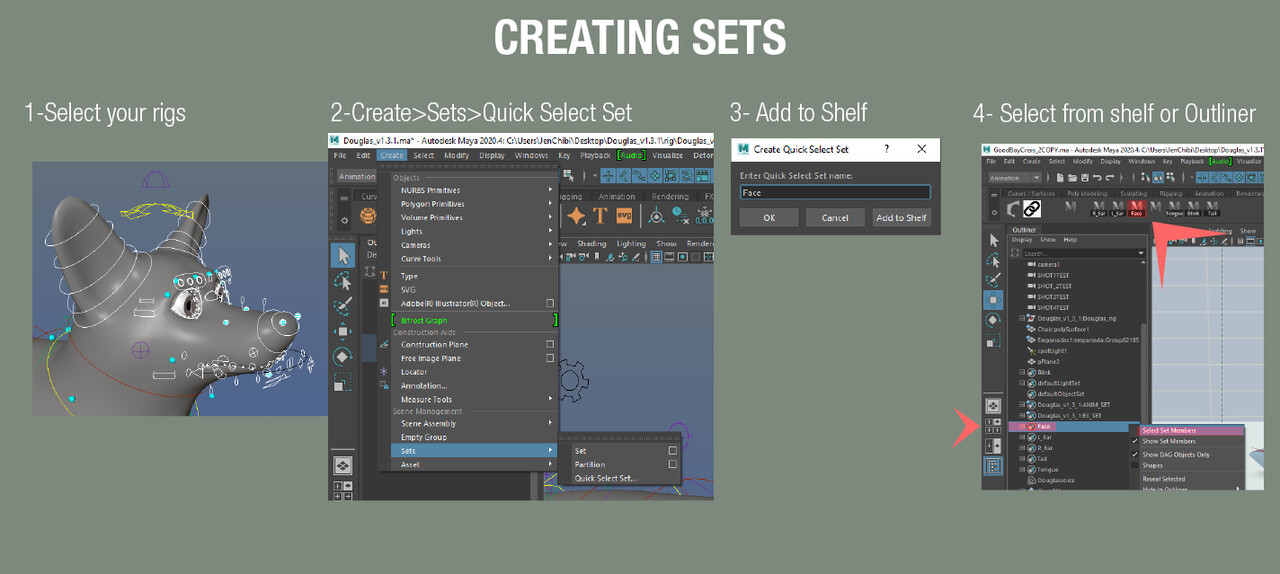Screen dimensions: 1280x574
Task: Open the option box next to Partition
Action: pyautogui.click(x=673, y=464)
